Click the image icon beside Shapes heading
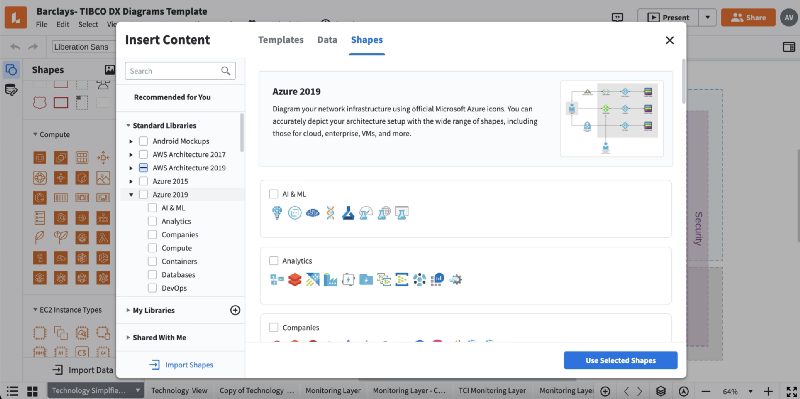Screen dimensions: 800x399 click(110, 70)
